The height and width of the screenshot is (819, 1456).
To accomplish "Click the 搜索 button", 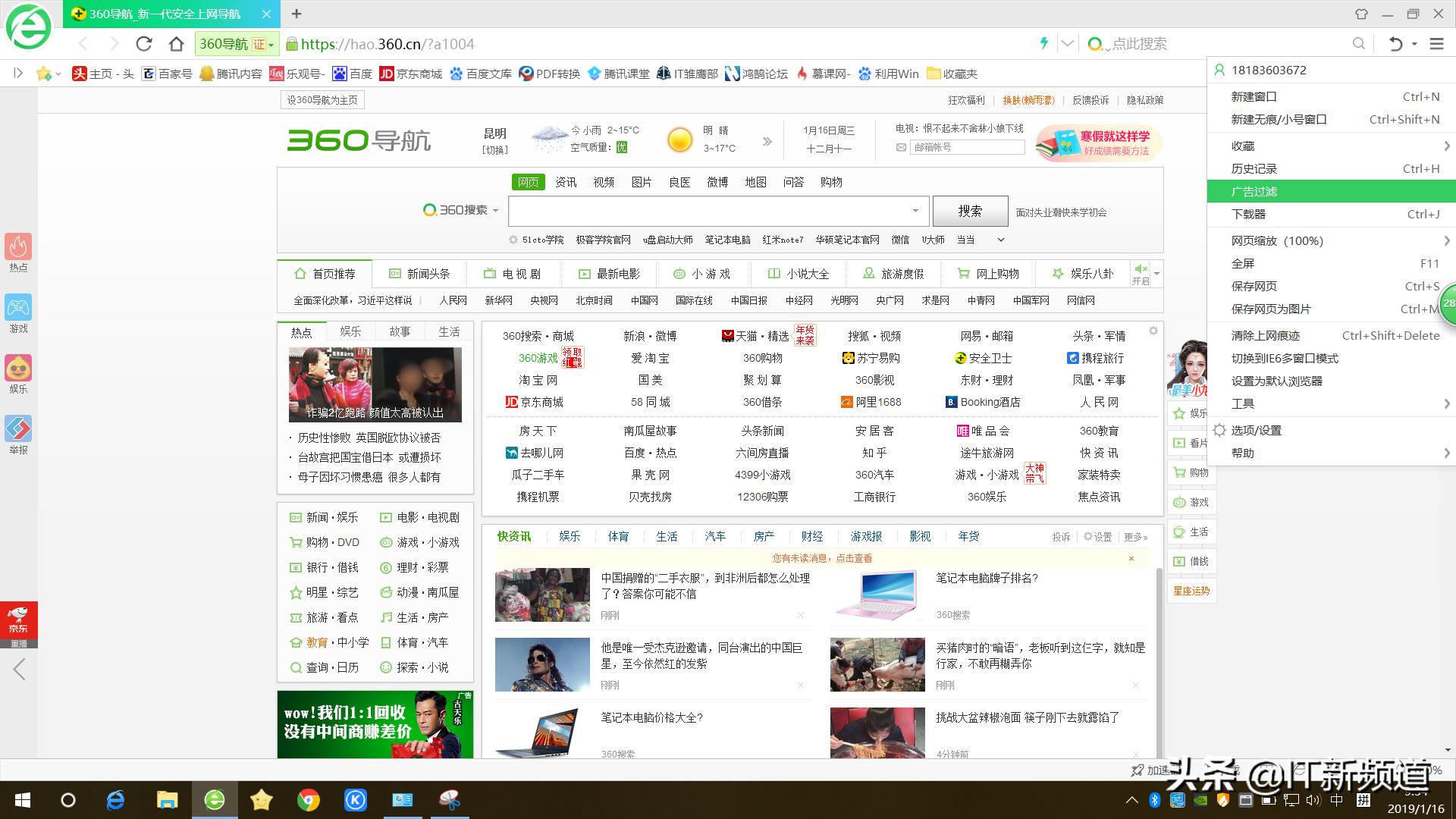I will (x=971, y=211).
